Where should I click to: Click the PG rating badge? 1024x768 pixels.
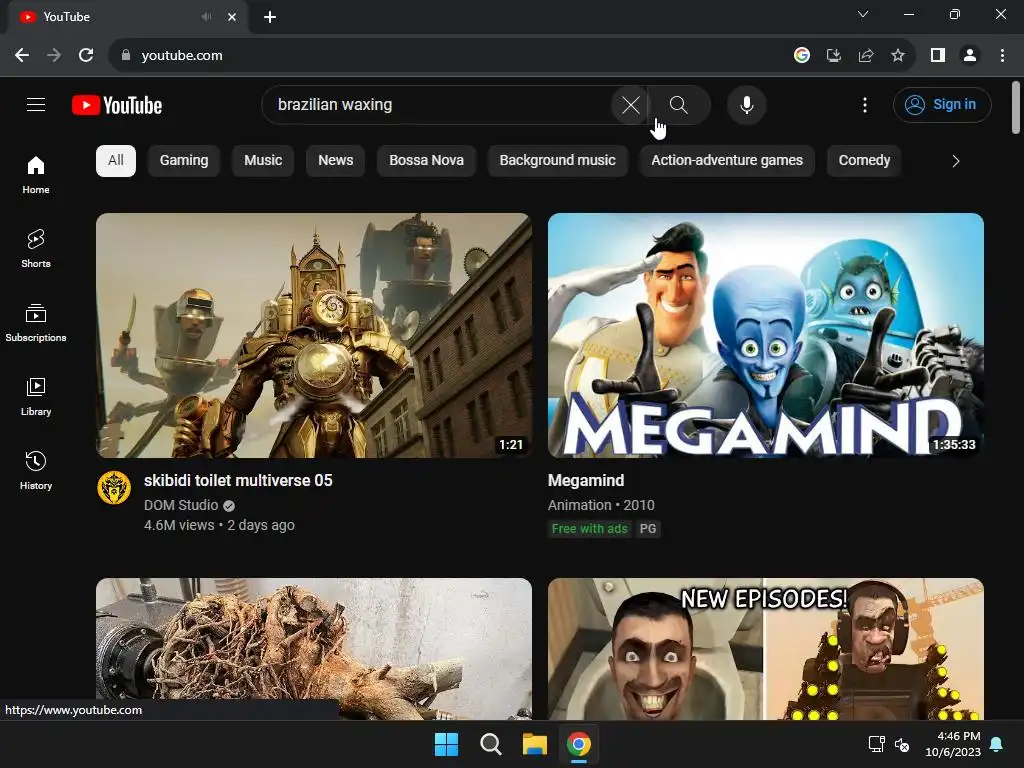point(648,529)
